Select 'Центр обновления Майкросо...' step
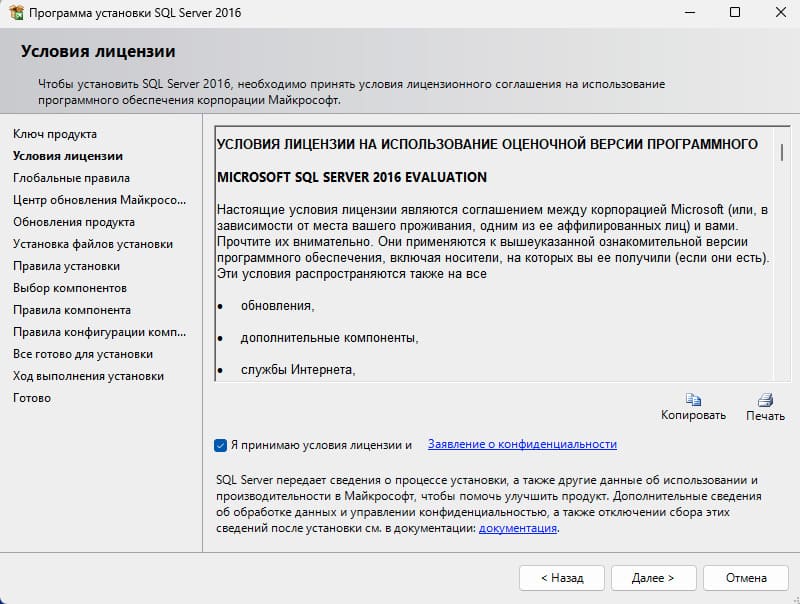The image size is (800, 604). (x=99, y=200)
